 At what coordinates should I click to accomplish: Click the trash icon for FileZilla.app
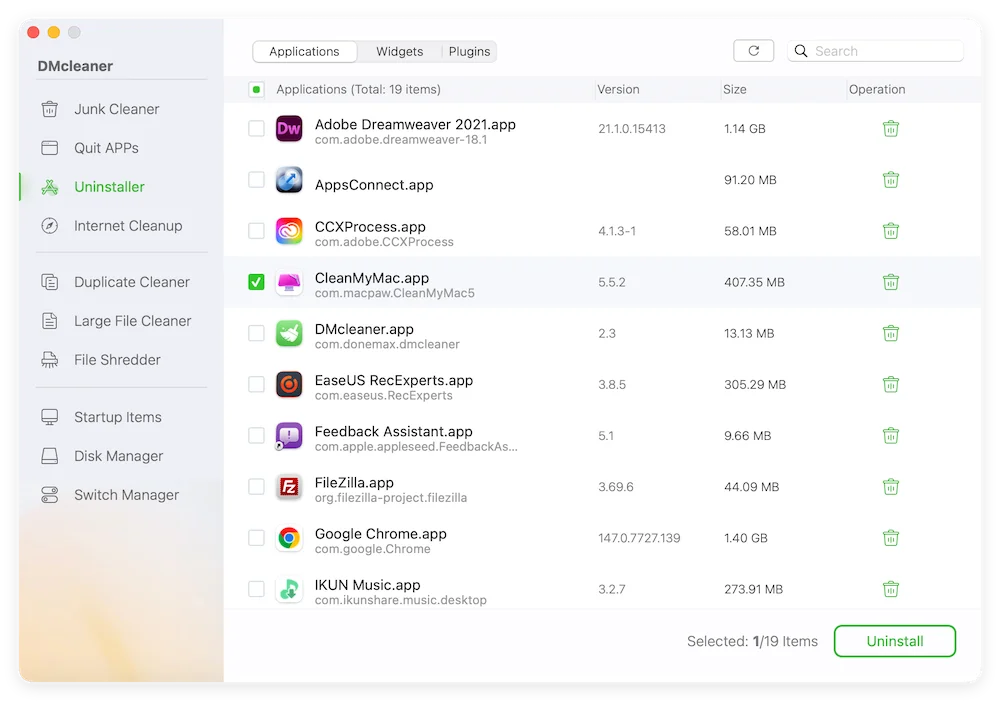point(891,487)
